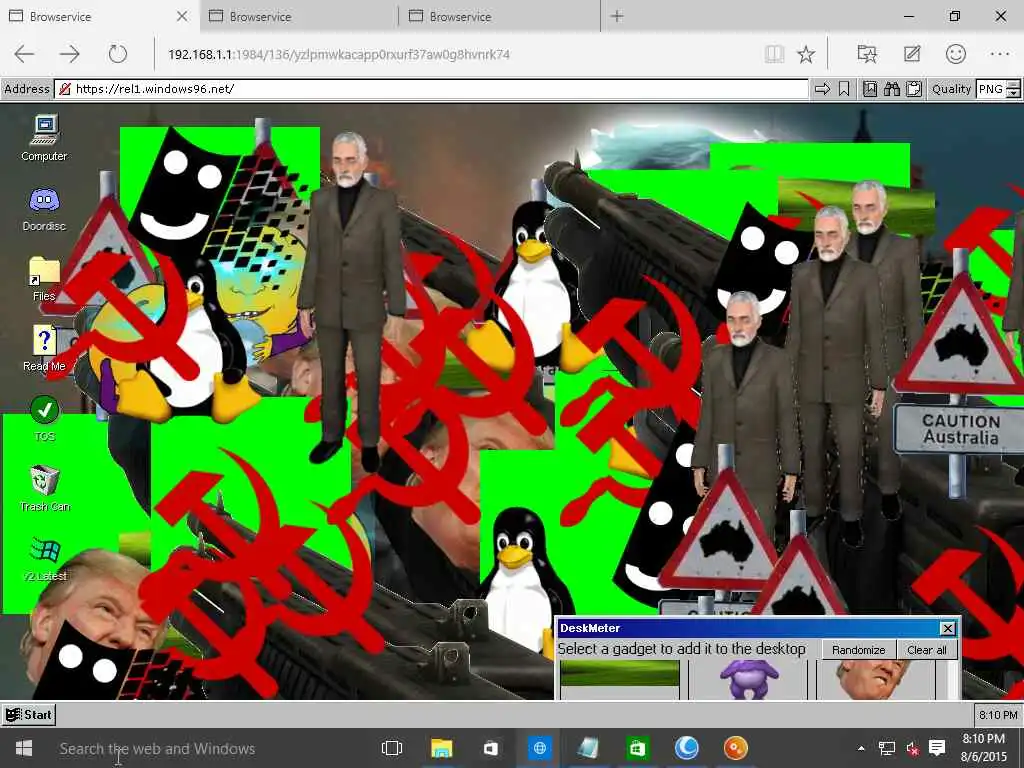Click the Browservice image download icon
This screenshot has height=768, width=1024.
point(870,89)
